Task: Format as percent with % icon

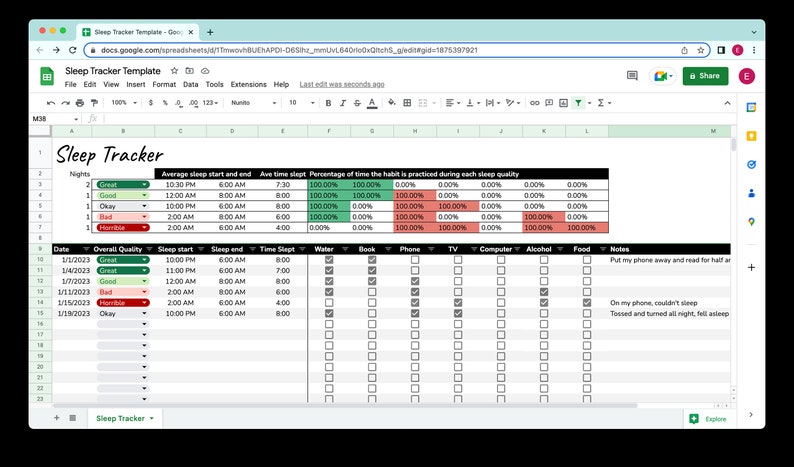Action: coord(165,103)
